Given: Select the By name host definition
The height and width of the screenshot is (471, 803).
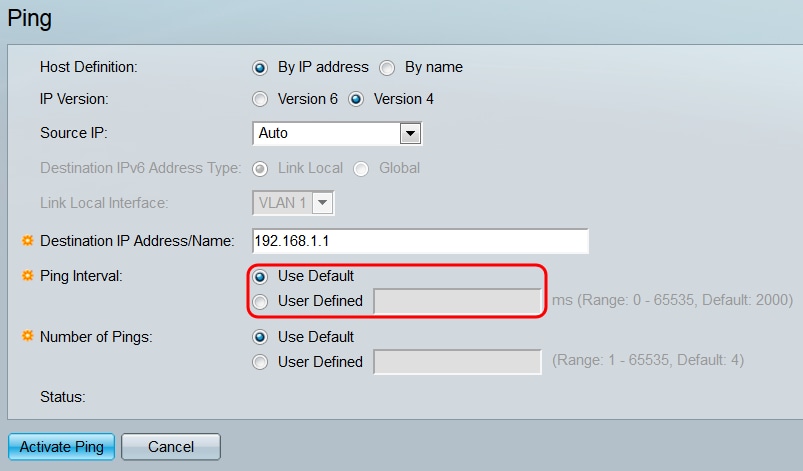Looking at the screenshot, I should pyautogui.click(x=387, y=68).
